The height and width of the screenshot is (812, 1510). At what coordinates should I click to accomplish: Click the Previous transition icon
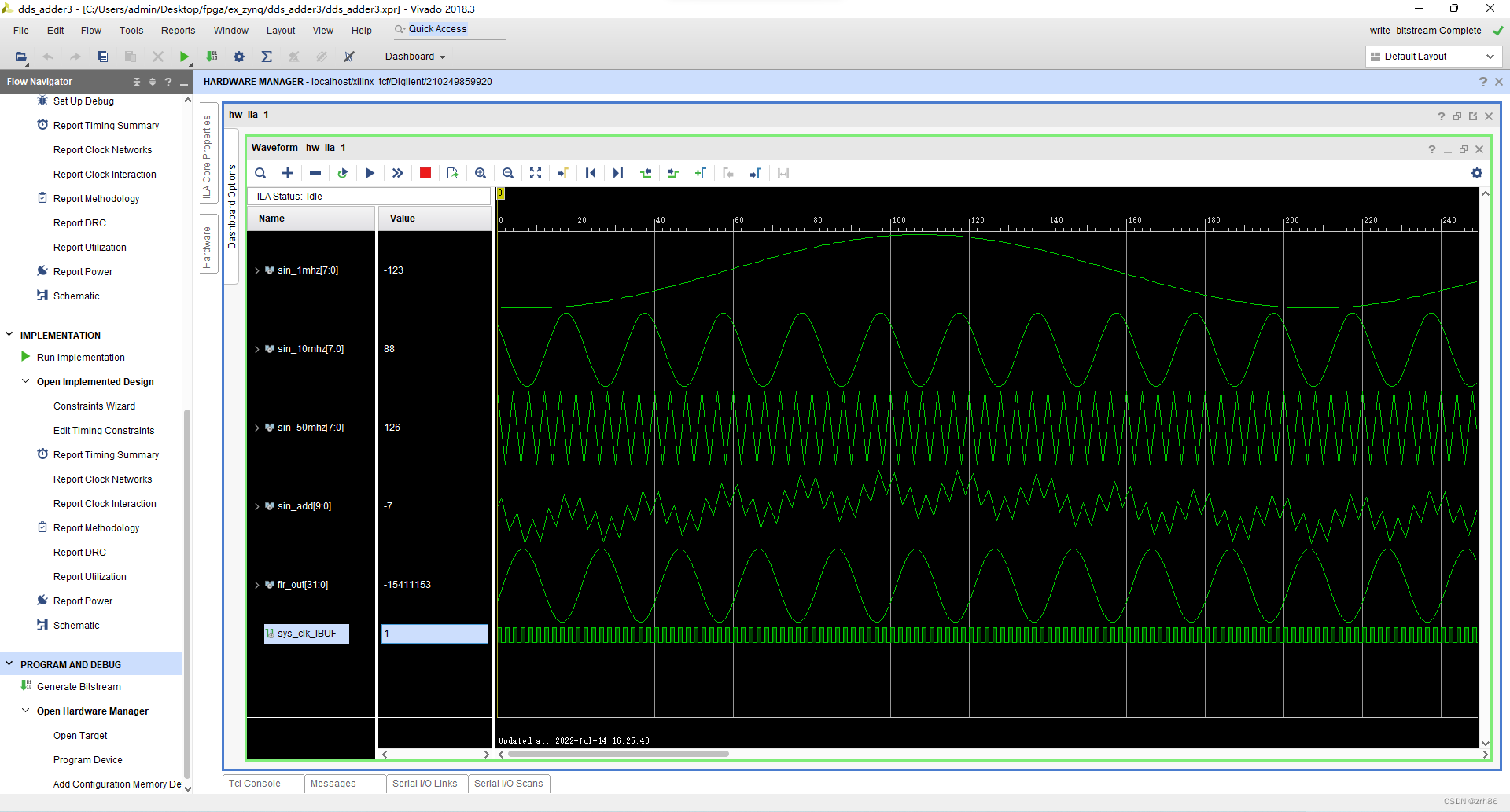click(x=646, y=173)
